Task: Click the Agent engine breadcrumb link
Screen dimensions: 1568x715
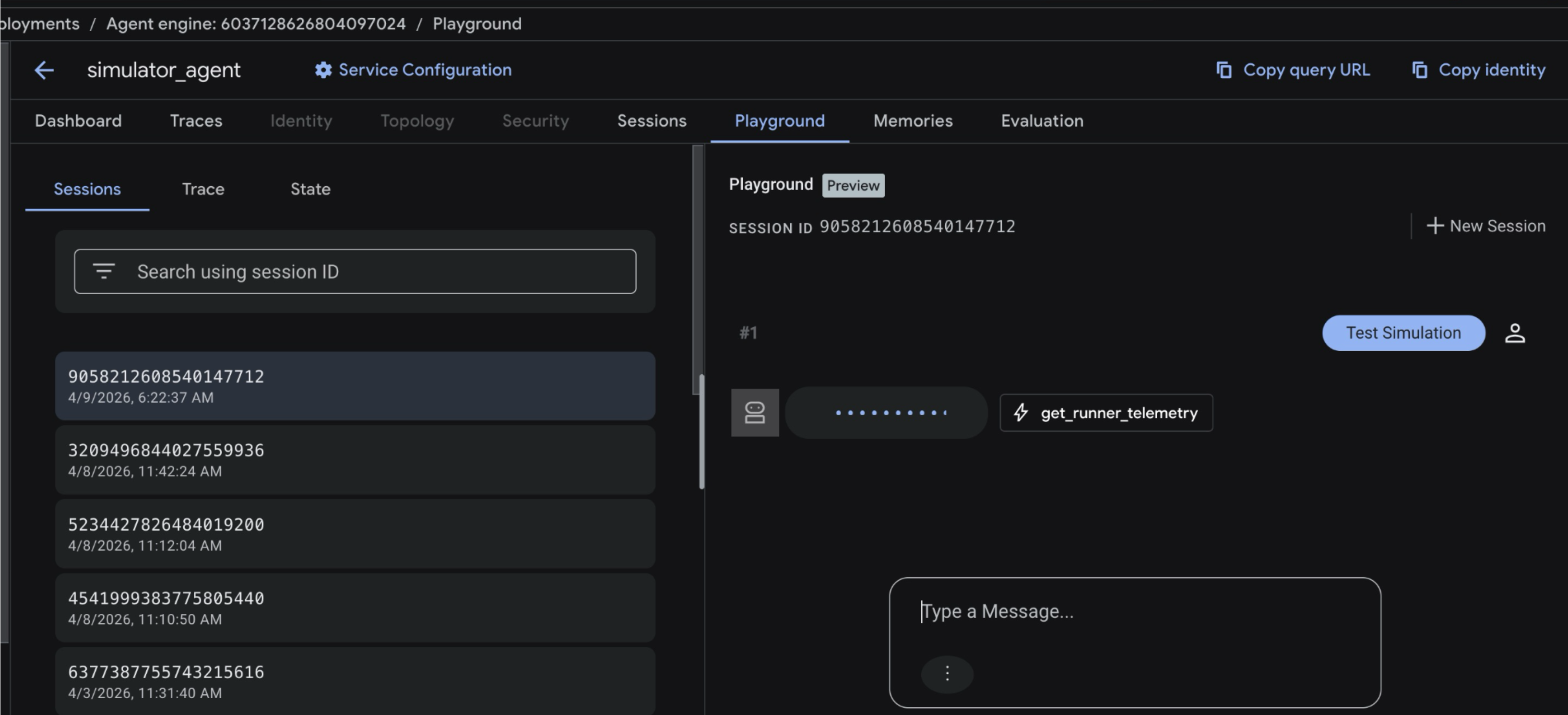Action: click(x=256, y=24)
